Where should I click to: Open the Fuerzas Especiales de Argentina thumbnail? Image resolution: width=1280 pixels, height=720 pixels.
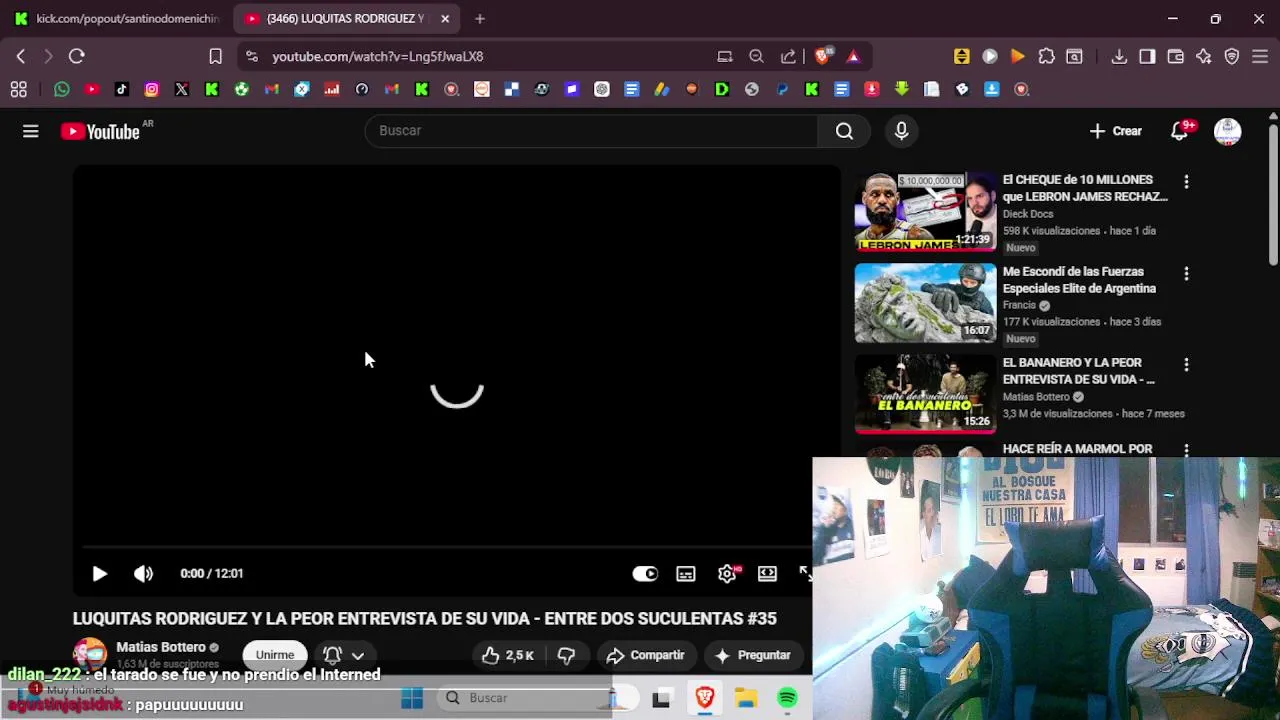click(925, 303)
